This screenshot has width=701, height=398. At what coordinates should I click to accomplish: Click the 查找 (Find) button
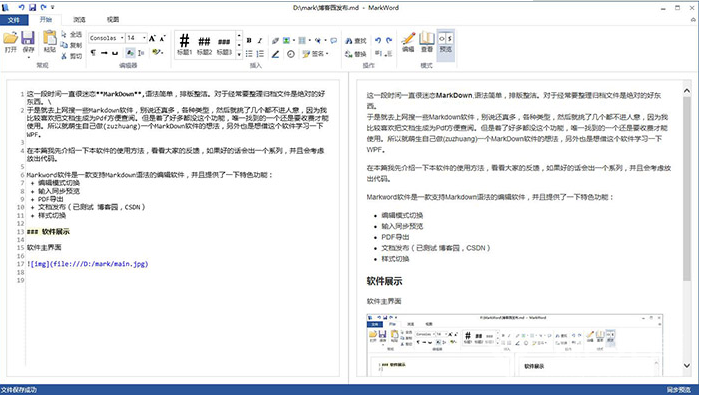(356, 41)
